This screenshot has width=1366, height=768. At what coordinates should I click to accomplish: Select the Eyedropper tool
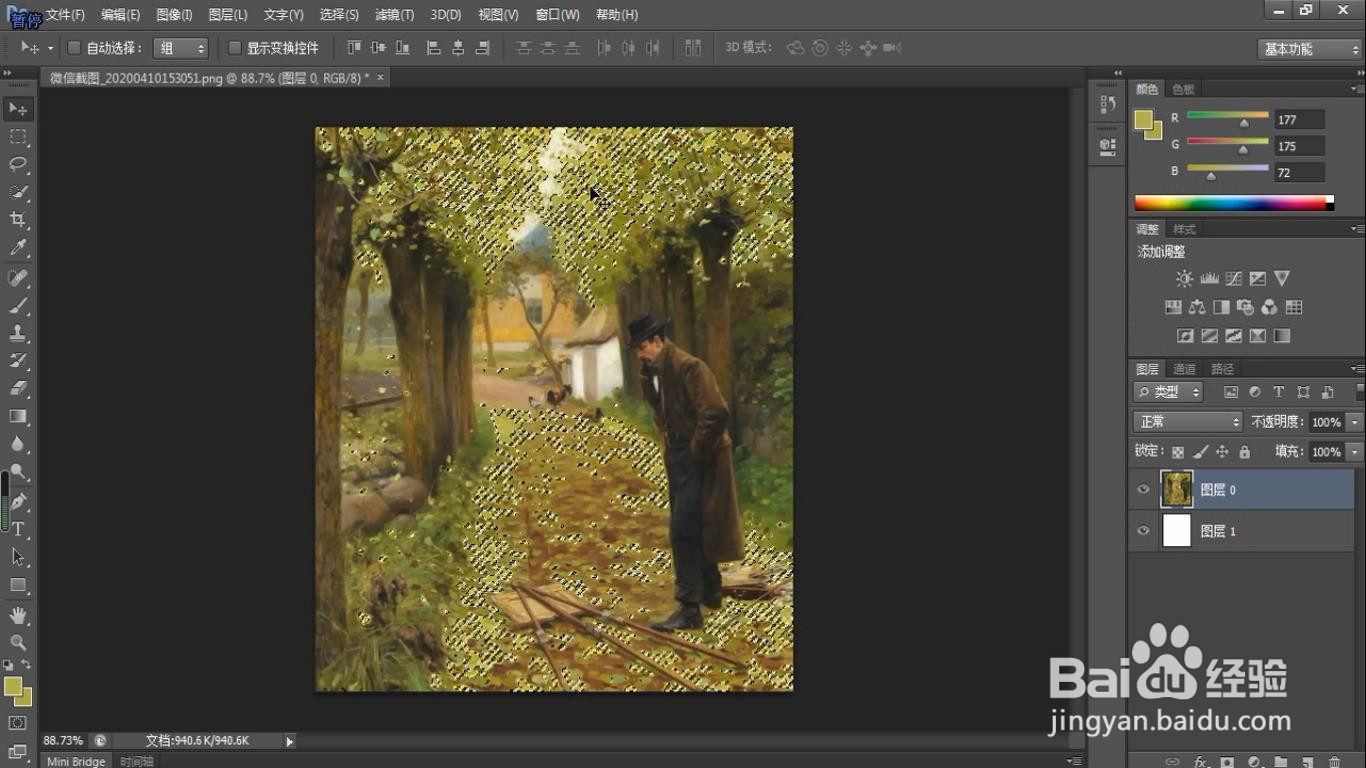pos(18,248)
